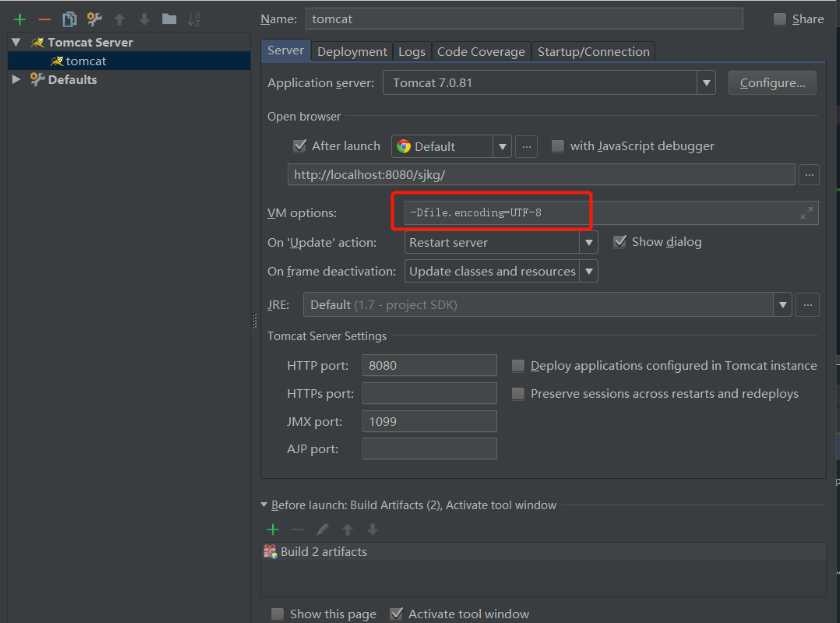The width and height of the screenshot is (840, 623).
Task: Remove configuration with red minus icon
Action: click(x=44, y=20)
